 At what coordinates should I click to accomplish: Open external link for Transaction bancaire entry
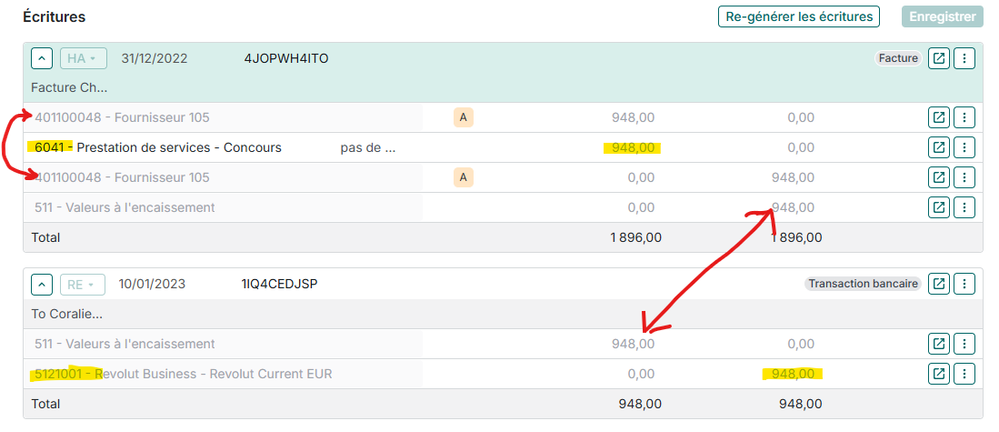939,284
